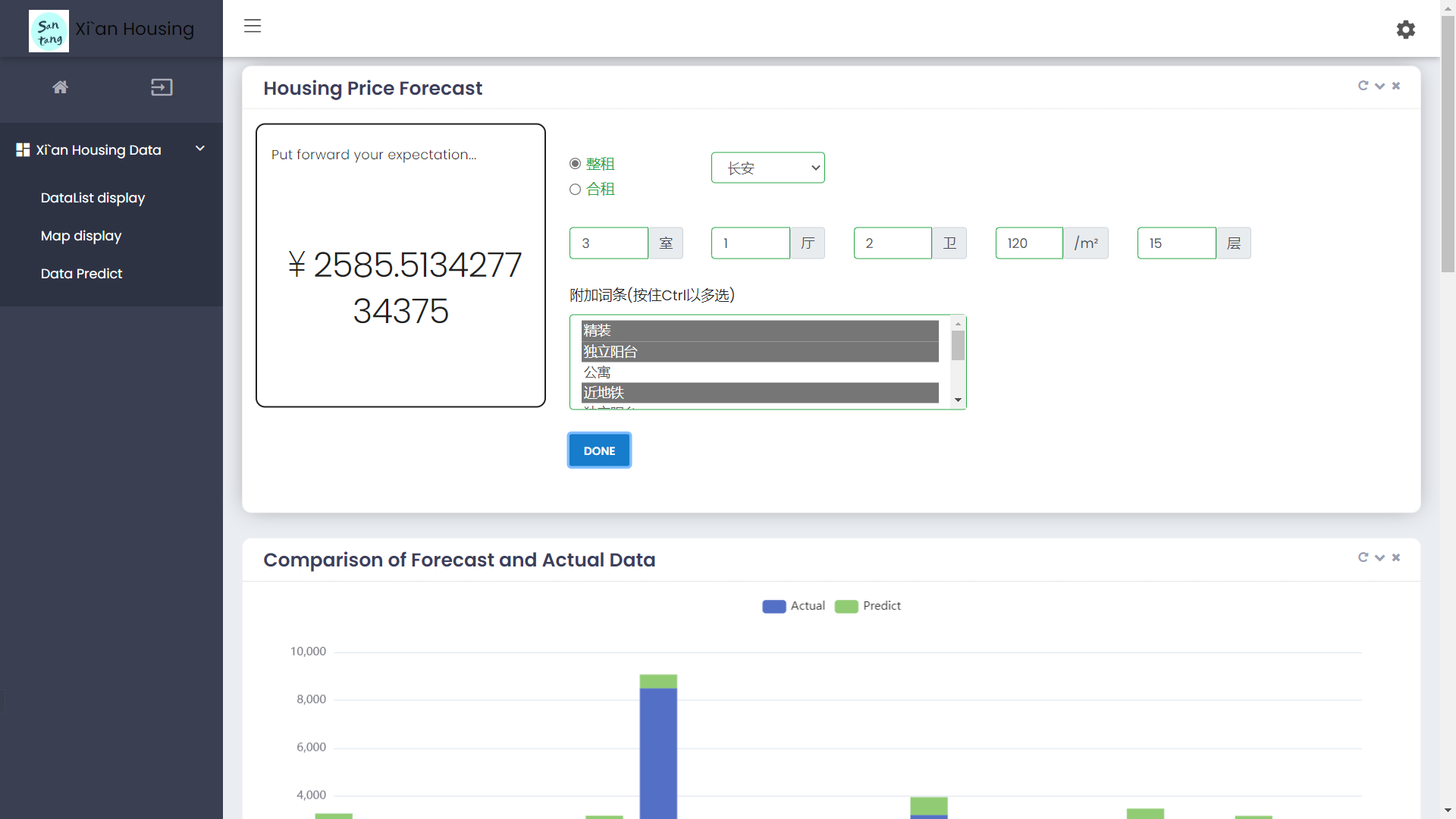The image size is (1456, 819).
Task: Select 近地铁 in the tags list
Action: pyautogui.click(x=760, y=393)
